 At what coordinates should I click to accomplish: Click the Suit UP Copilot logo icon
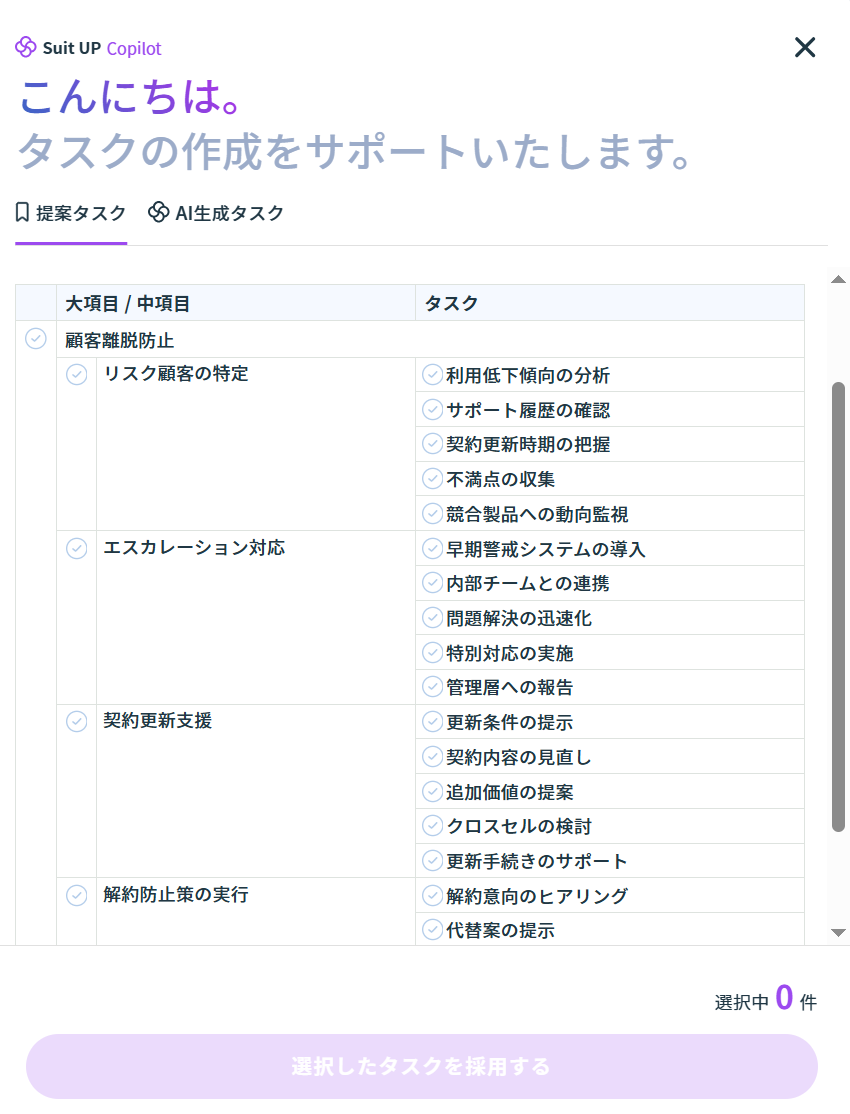pyautogui.click(x=26, y=47)
